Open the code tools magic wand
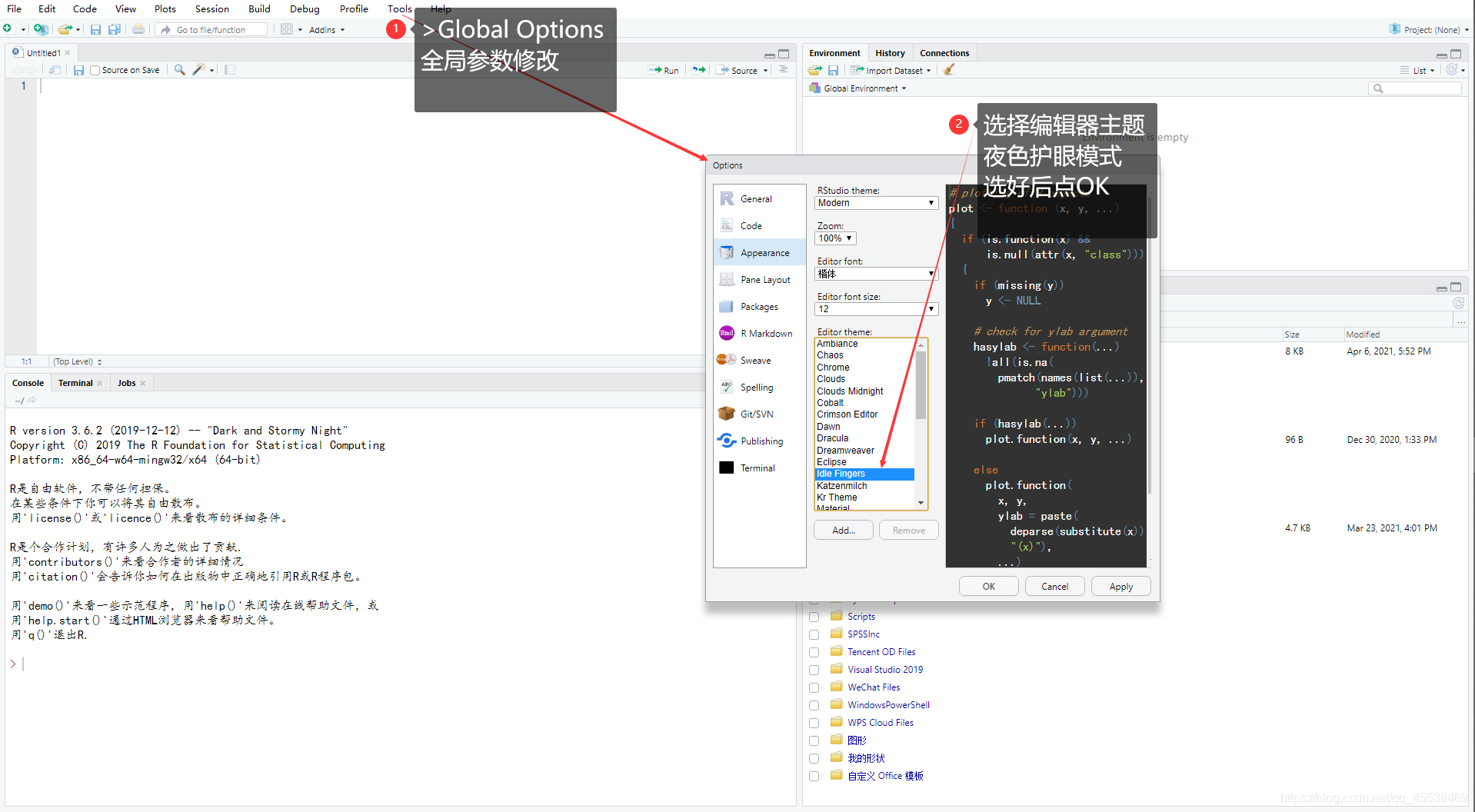 (198, 70)
